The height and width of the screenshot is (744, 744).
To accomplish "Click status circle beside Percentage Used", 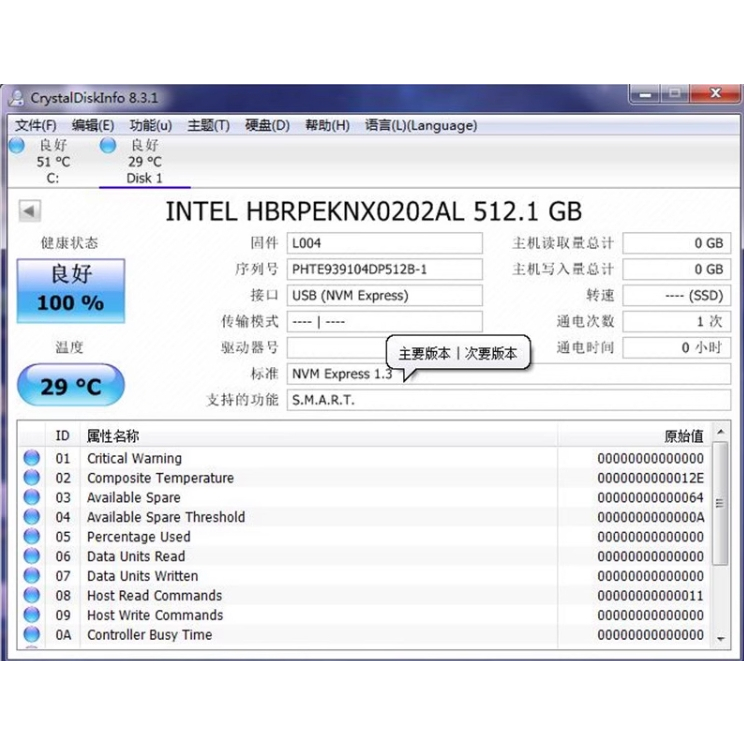I will 32,537.
